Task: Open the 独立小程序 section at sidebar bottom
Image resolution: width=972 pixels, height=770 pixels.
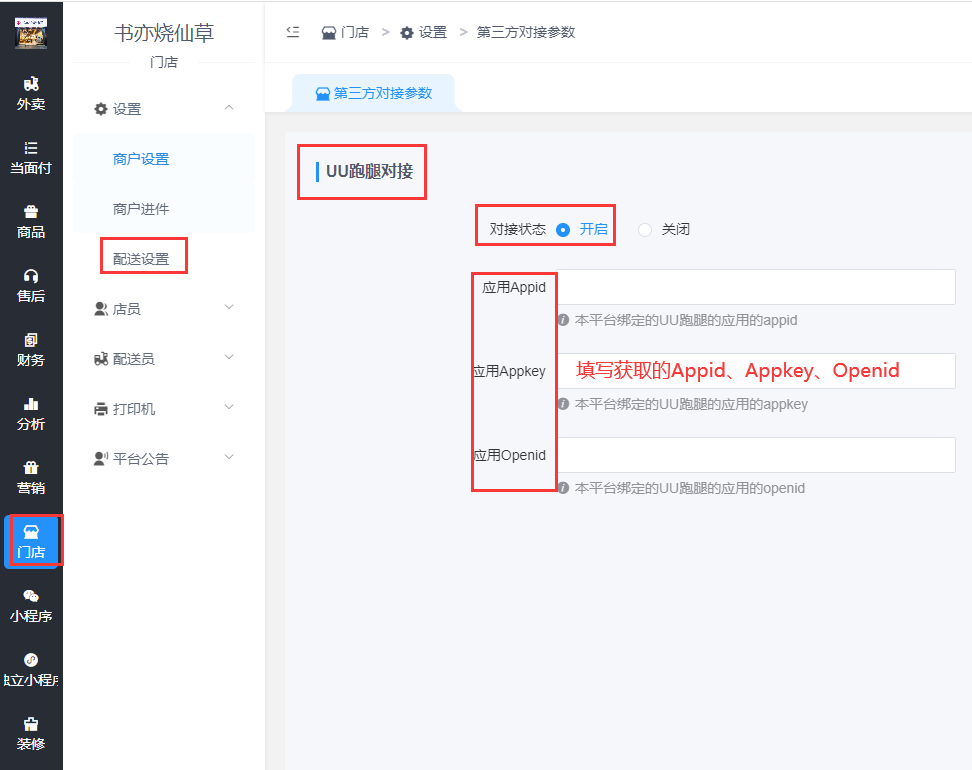Action: [31, 670]
